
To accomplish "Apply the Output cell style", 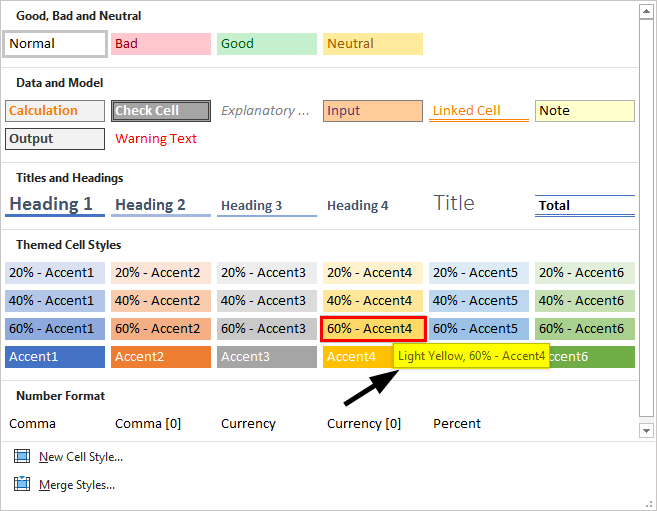I will point(55,139).
